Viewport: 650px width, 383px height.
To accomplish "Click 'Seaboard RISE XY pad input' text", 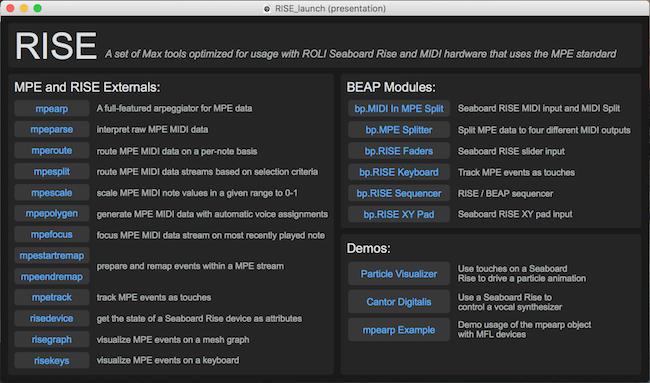I will [x=515, y=214].
